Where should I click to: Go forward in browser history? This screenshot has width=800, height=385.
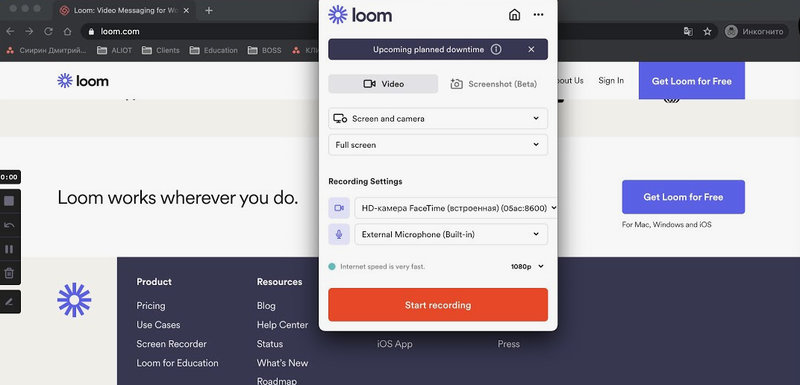29,32
